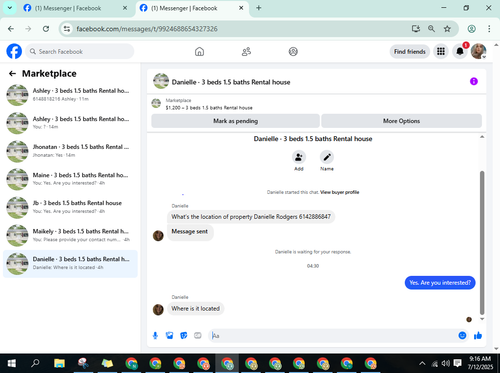Click 'Where is it located' message
The width and height of the screenshot is (500, 373).
tap(196, 309)
